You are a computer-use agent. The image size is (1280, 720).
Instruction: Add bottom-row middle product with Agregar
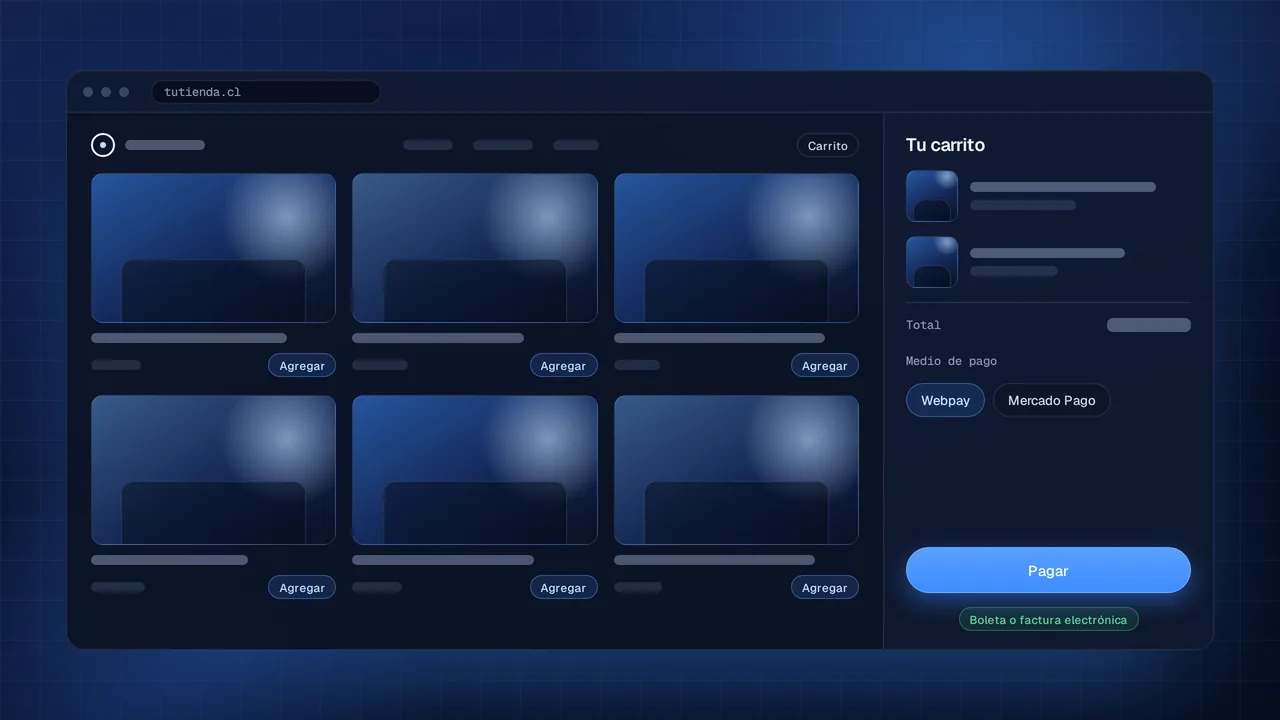563,588
